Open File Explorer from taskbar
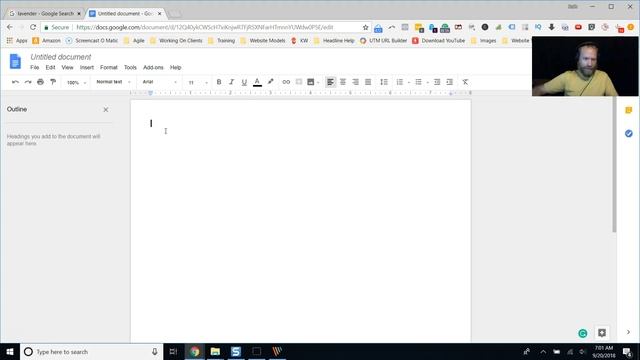 coord(215,351)
